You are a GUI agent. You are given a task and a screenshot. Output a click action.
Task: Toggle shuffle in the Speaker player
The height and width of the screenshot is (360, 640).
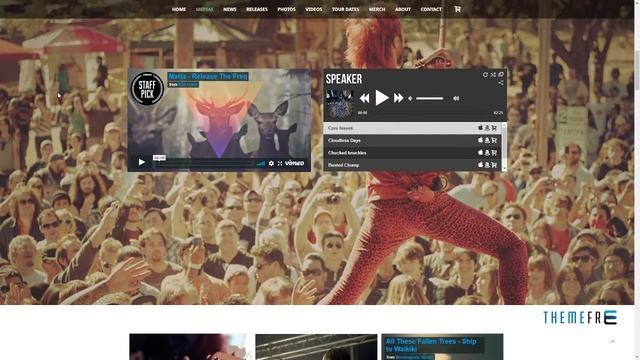pos(493,75)
